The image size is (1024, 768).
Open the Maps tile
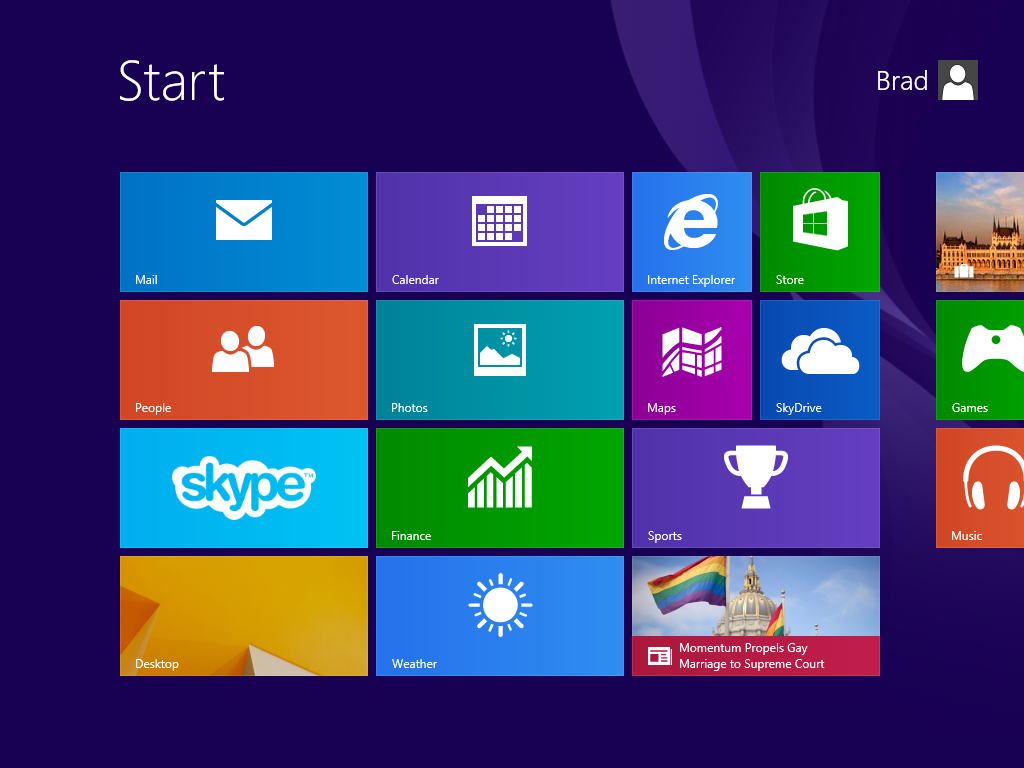click(692, 360)
